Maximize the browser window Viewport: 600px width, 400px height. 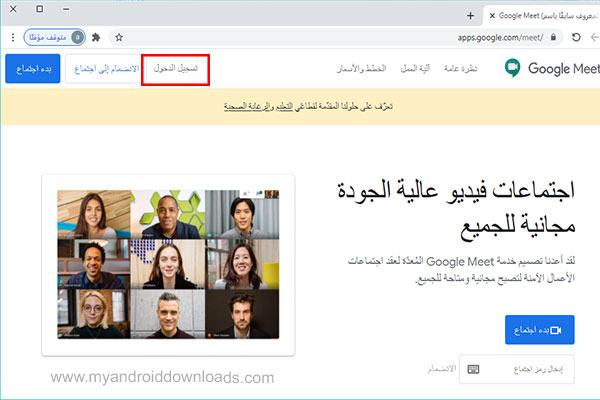tap(39, 9)
